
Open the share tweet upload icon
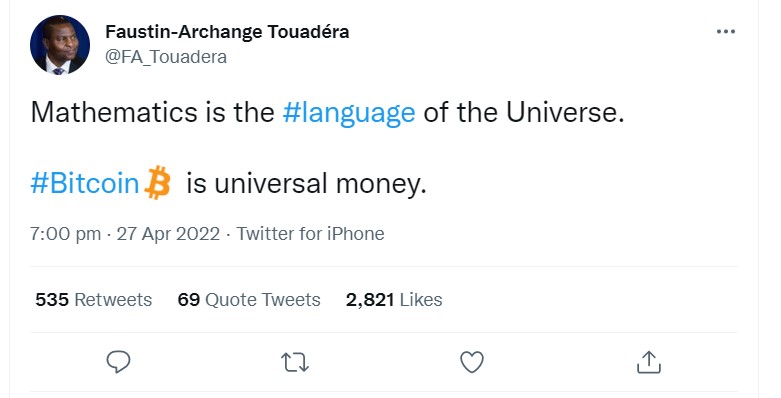click(649, 362)
